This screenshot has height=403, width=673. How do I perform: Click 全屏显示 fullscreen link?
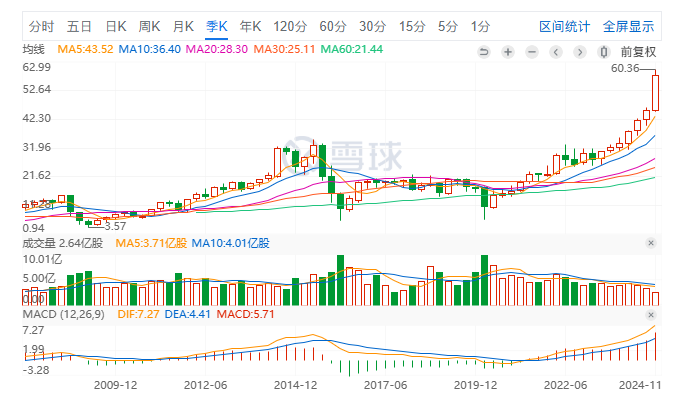tap(628, 27)
